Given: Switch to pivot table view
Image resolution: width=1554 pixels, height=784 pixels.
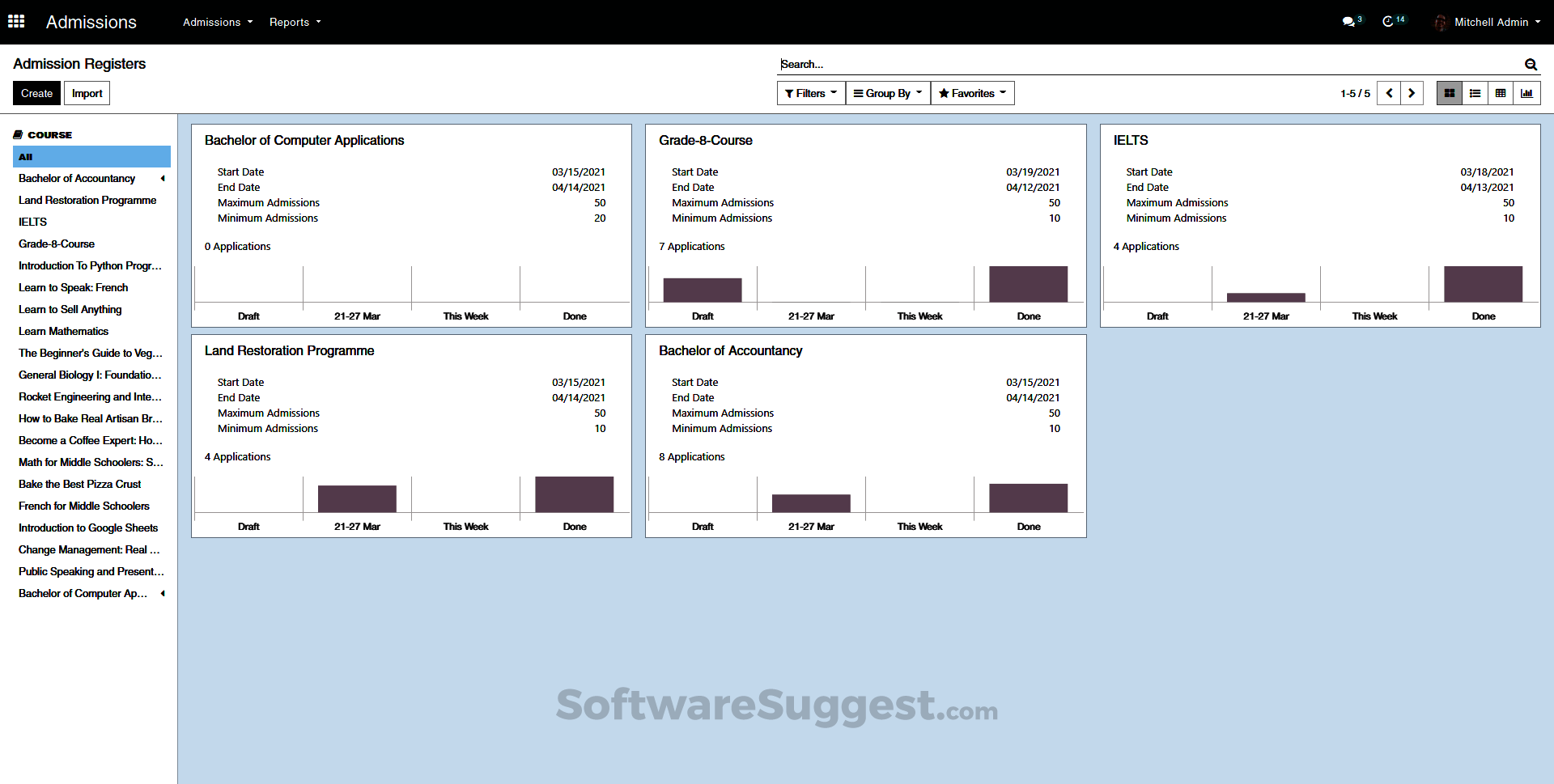Looking at the screenshot, I should point(1501,93).
